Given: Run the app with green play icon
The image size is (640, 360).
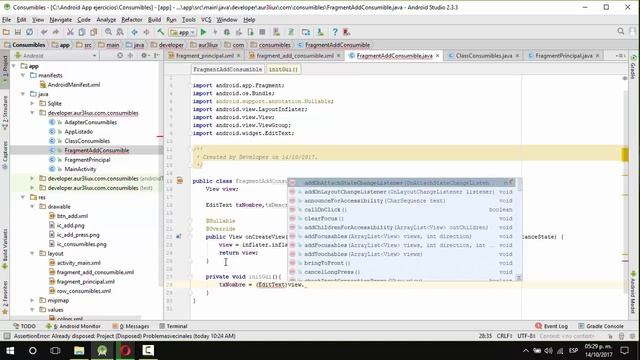Looking at the screenshot, I should pyautogui.click(x=203, y=32).
